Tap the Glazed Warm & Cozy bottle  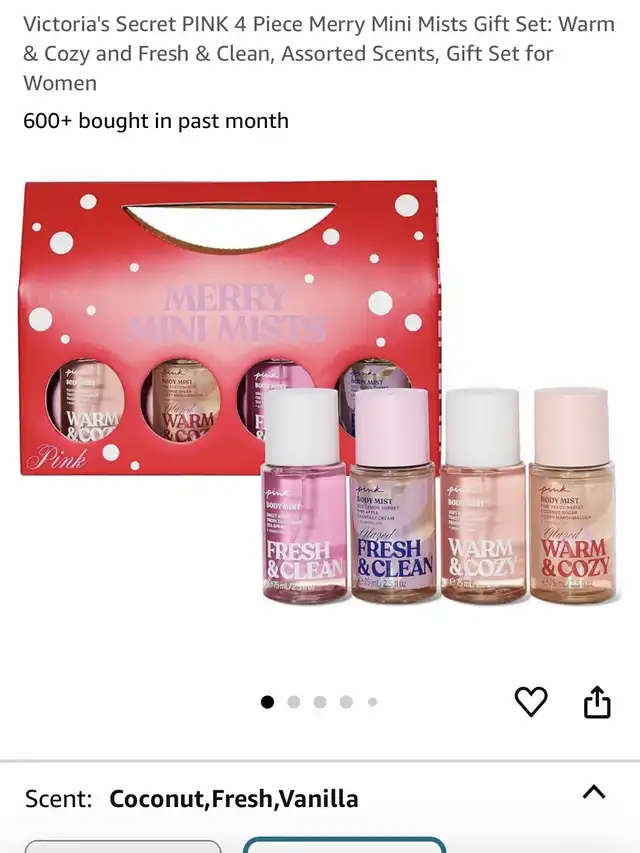tap(573, 496)
